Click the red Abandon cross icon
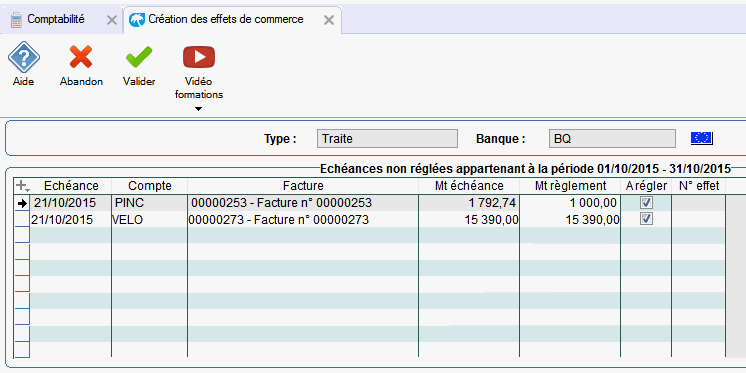Image resolution: width=746 pixels, height=373 pixels. [x=81, y=57]
